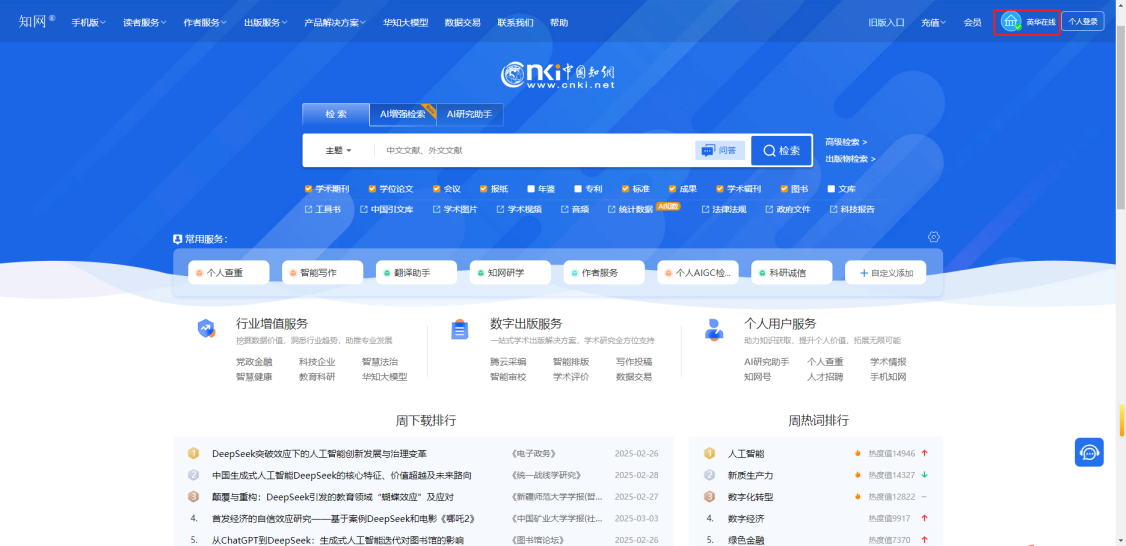Click the blue 检索 magnifier search button
Image resolution: width=1126 pixels, height=546 pixels.
click(x=781, y=150)
